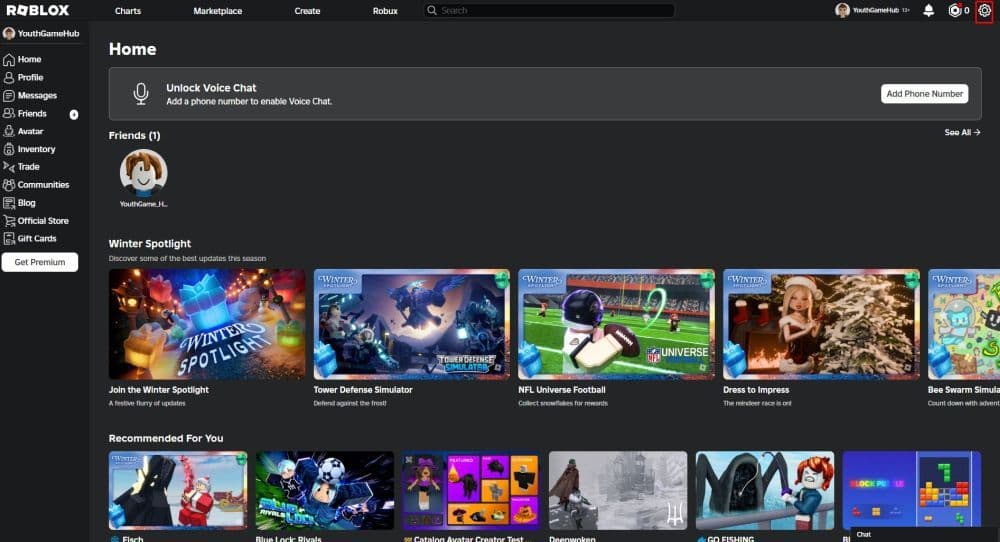Click the friend request badge beside Friends
This screenshot has height=542, width=1000.
tap(74, 115)
